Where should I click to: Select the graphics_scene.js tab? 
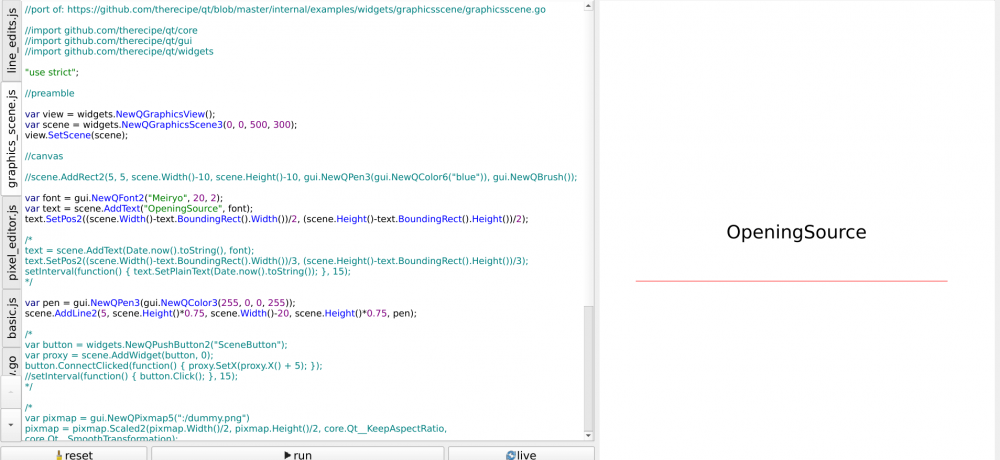(x=11, y=138)
